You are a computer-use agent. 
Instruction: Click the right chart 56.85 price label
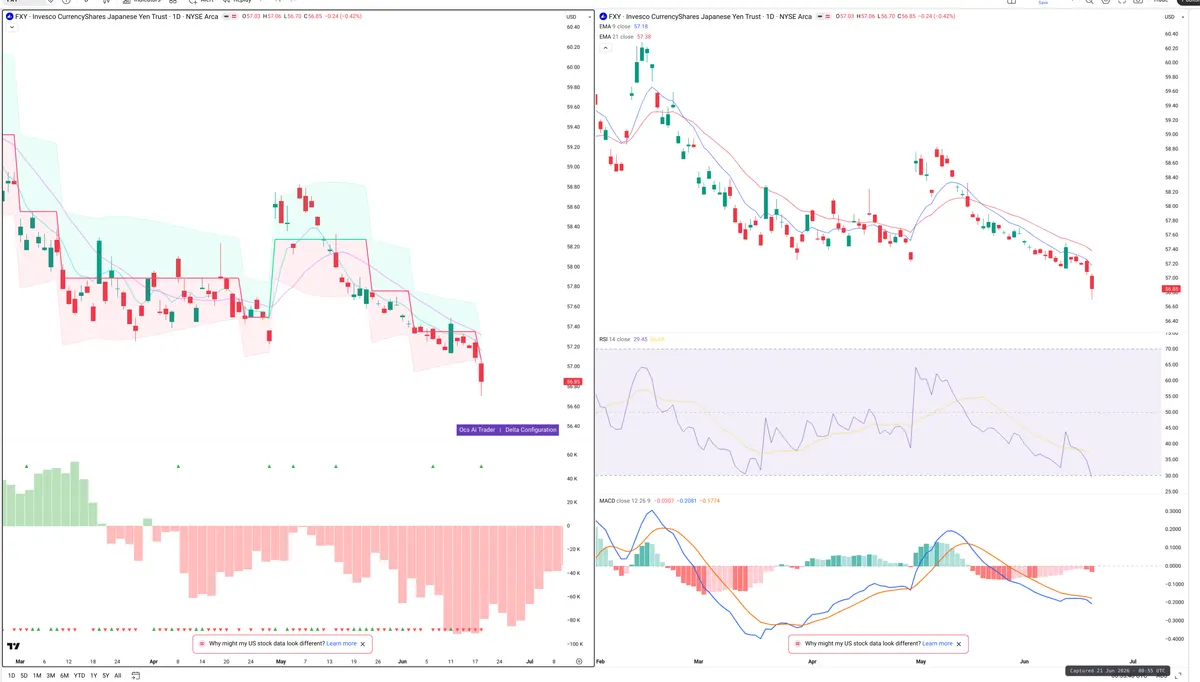pos(1172,289)
